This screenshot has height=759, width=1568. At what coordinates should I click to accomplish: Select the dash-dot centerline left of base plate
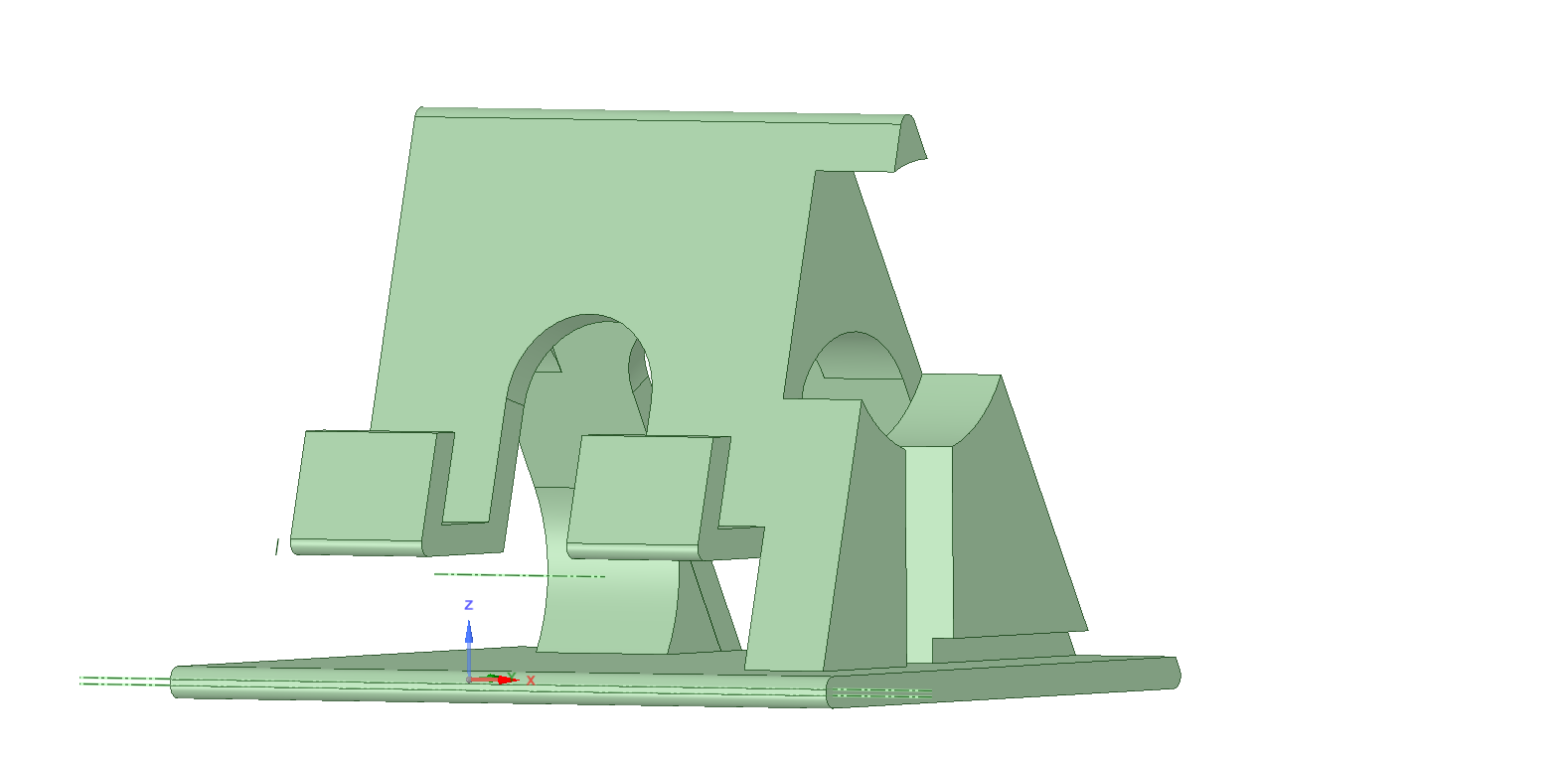pos(125,681)
